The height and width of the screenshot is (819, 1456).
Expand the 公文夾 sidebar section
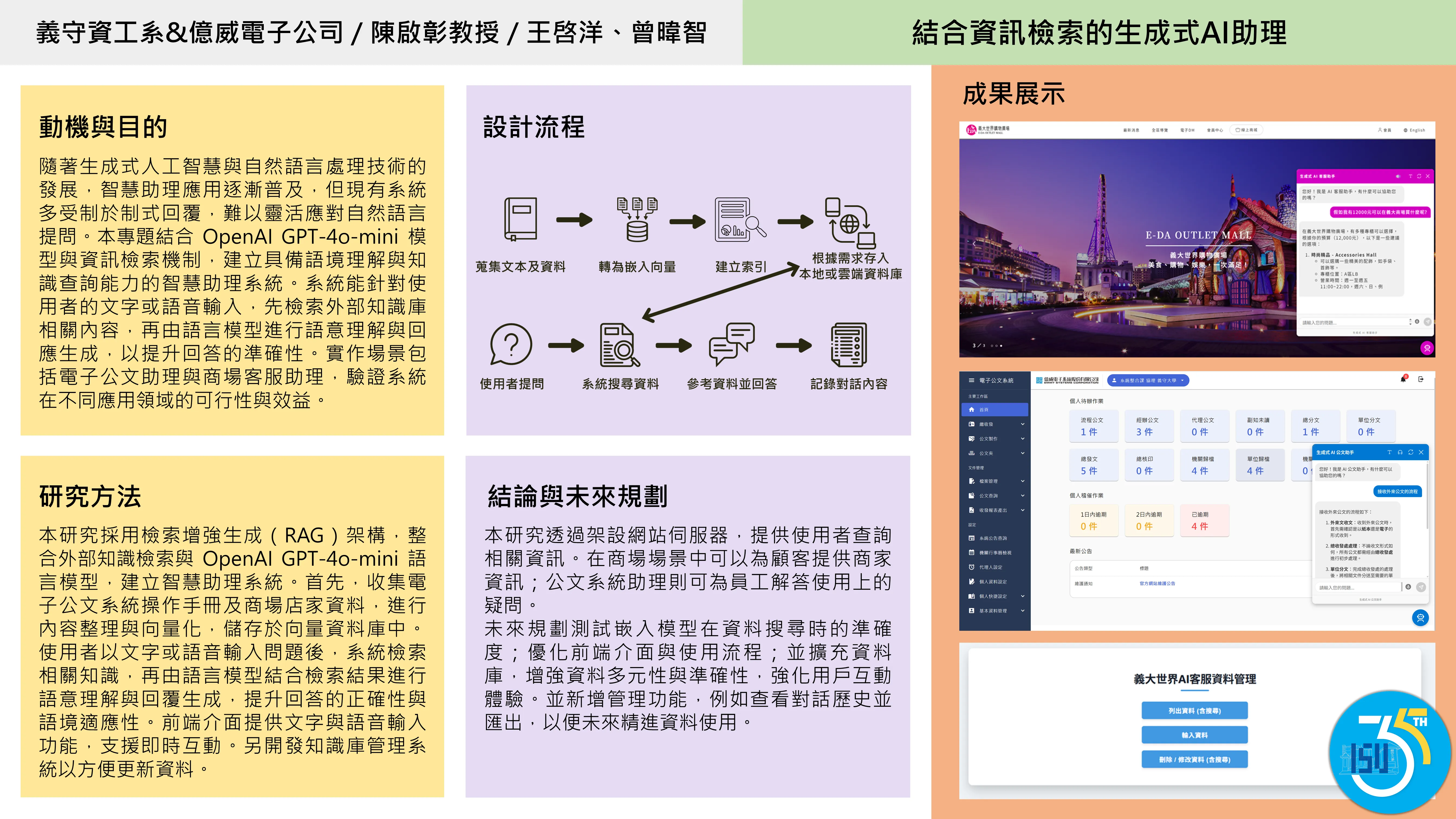pyautogui.click(x=995, y=453)
